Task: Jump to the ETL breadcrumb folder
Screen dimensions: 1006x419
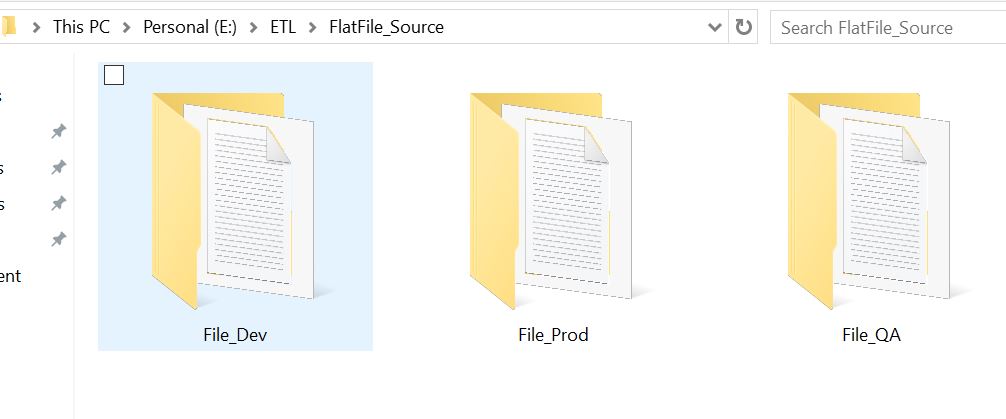Action: (x=283, y=27)
